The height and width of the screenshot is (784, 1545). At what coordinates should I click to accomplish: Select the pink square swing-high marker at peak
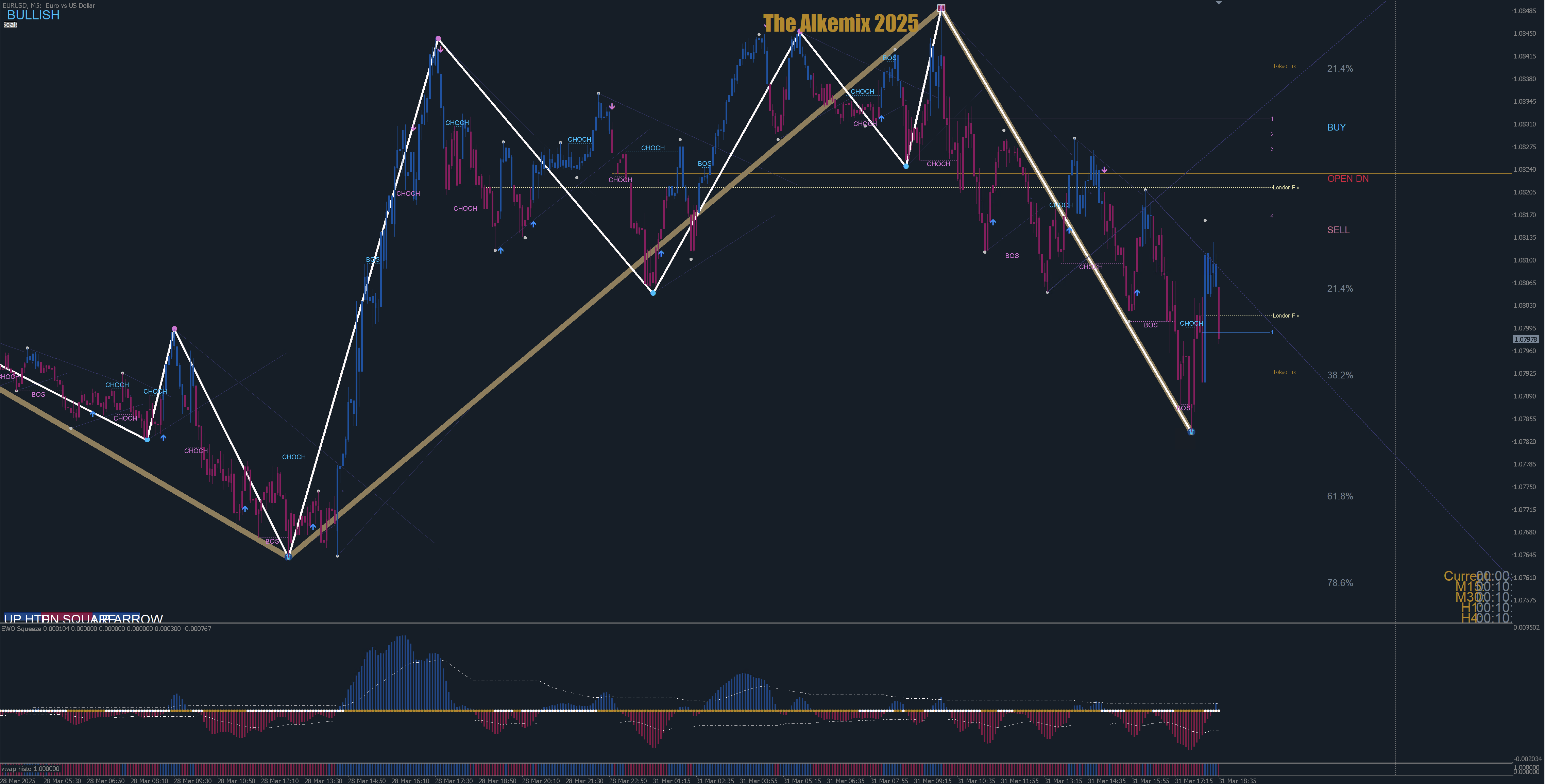(x=941, y=8)
